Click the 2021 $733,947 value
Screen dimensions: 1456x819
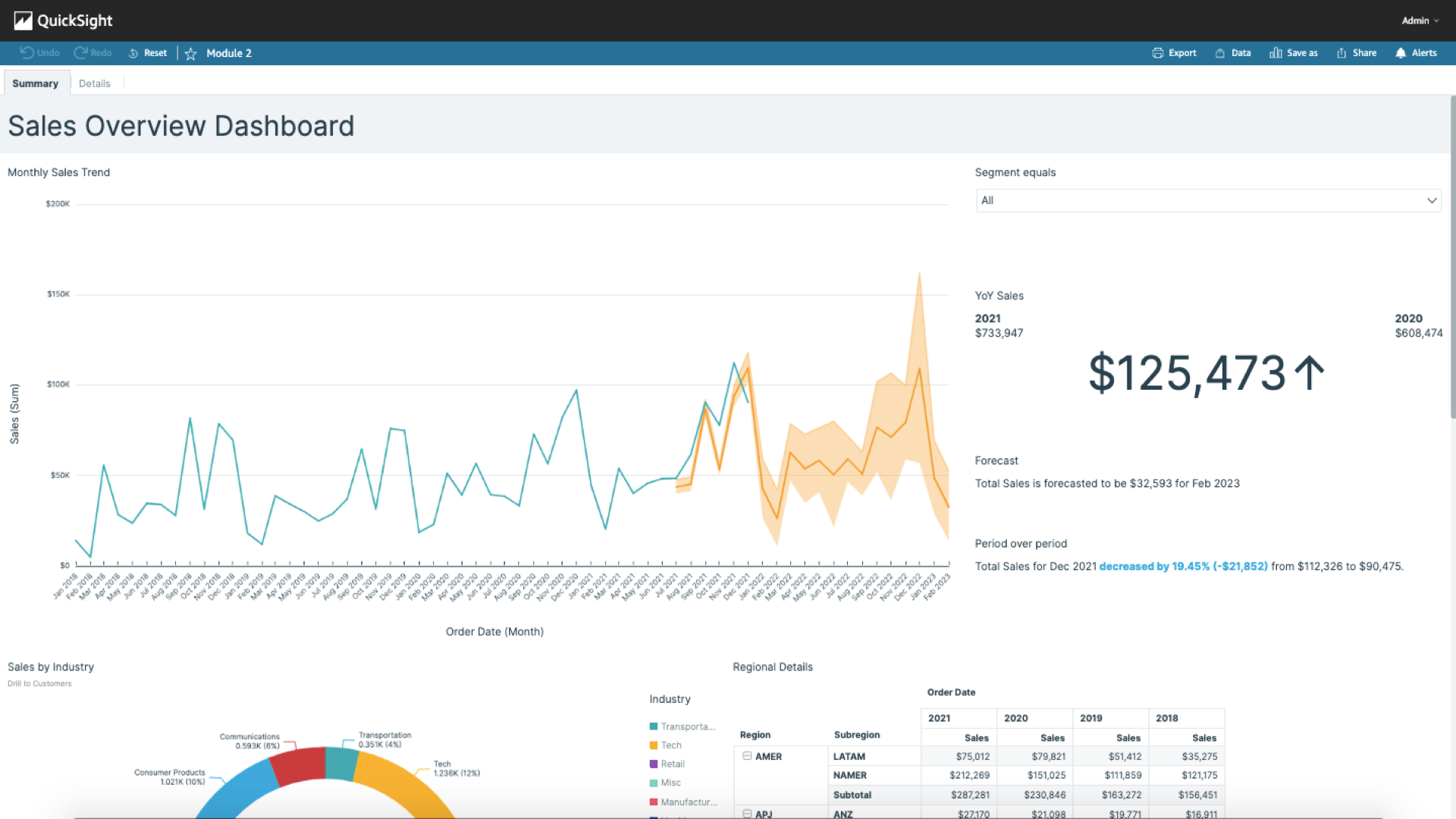pyautogui.click(x=999, y=333)
